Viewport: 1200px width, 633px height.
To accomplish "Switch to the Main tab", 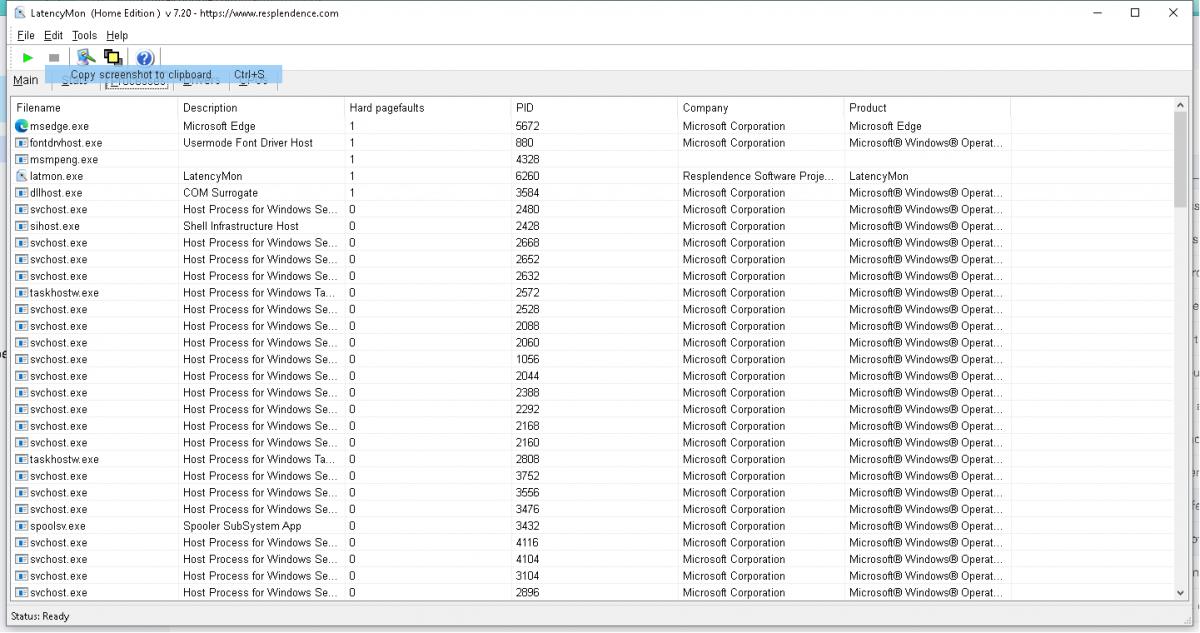I will tap(26, 80).
